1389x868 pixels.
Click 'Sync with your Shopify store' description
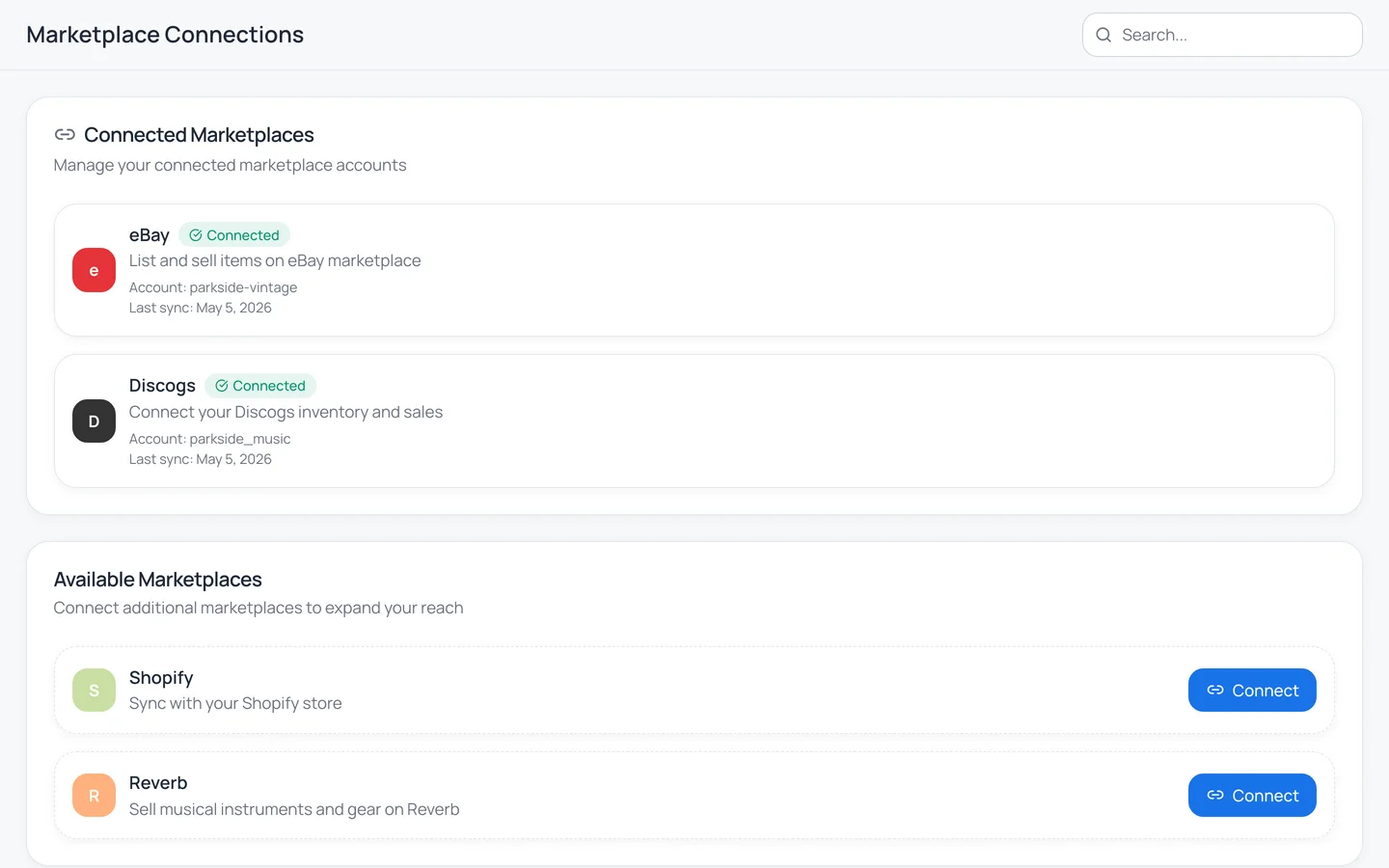click(x=235, y=703)
